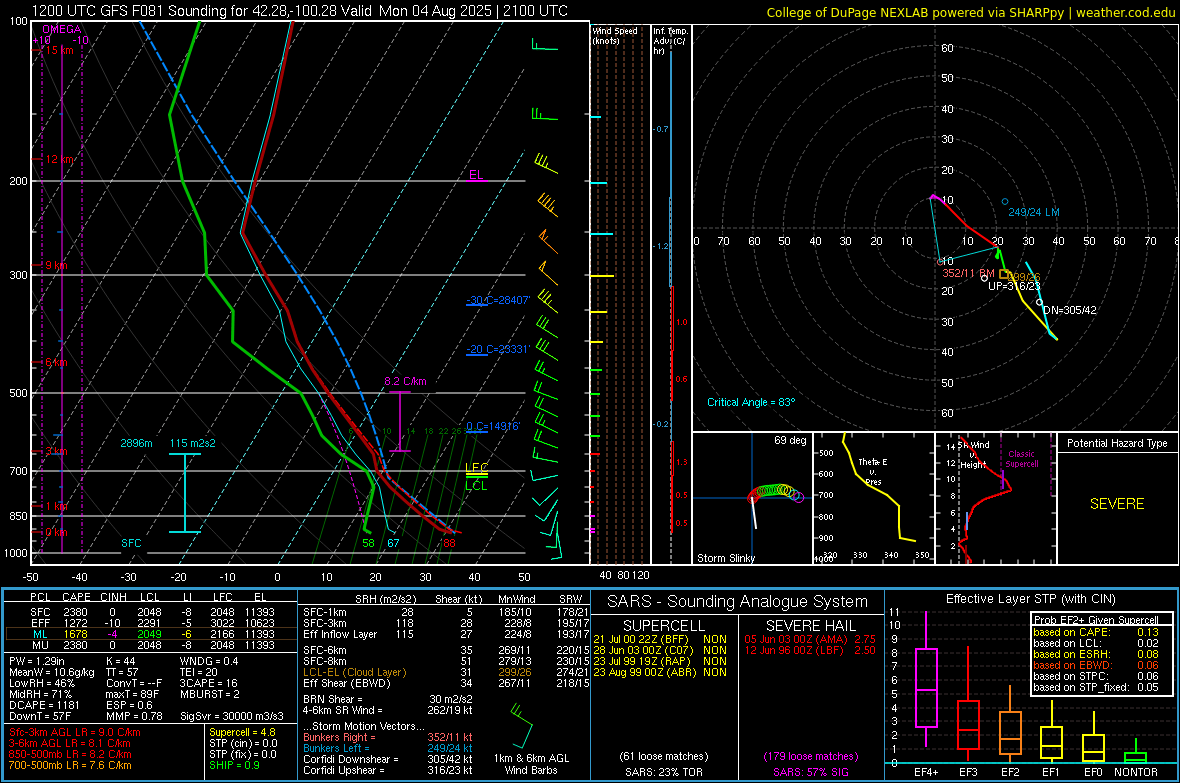The height and width of the screenshot is (783, 1180).
Task: Click the 352/11 RM hodograph label
Action: 968,273
